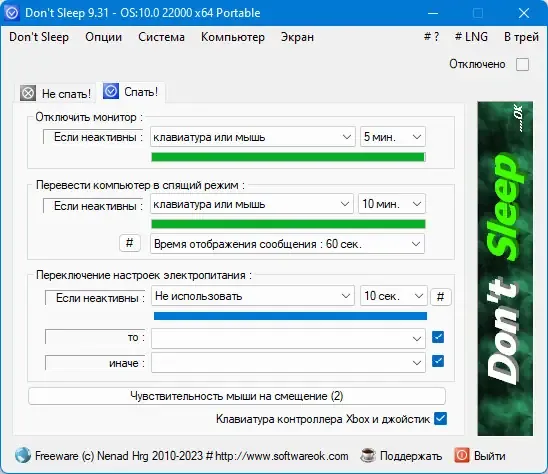Viewport: 548px width, 474px height.
Task: Click the '#' button beside message time dropdown
Action: (130, 243)
